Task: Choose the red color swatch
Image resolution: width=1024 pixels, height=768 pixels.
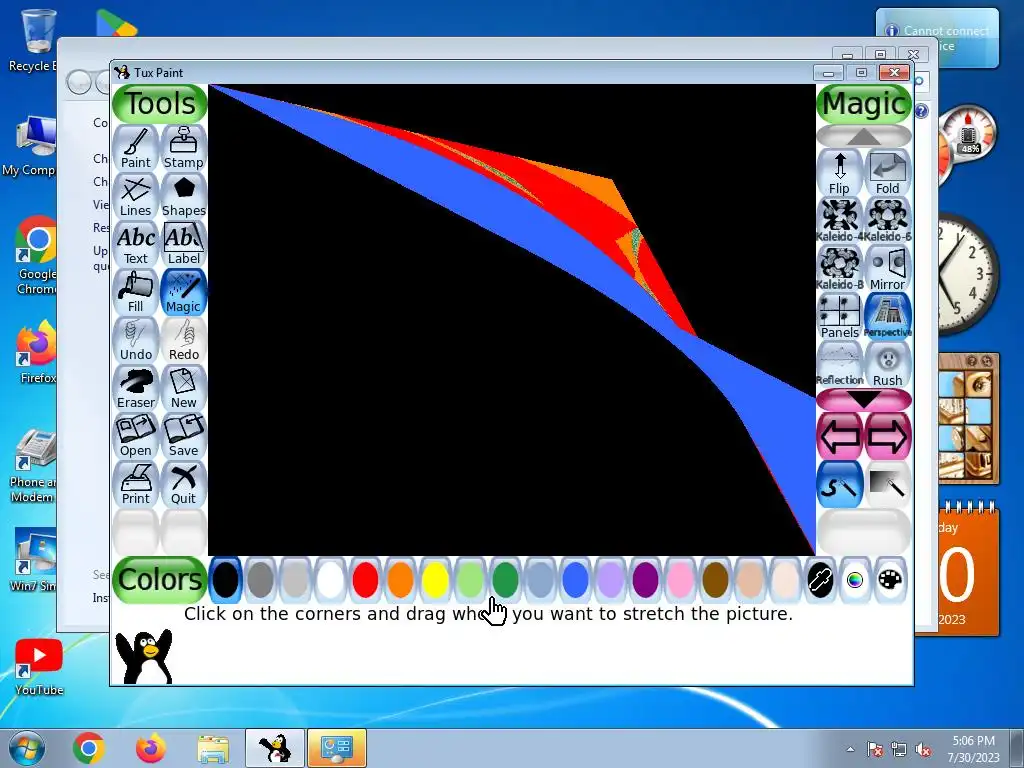Action: click(365, 580)
